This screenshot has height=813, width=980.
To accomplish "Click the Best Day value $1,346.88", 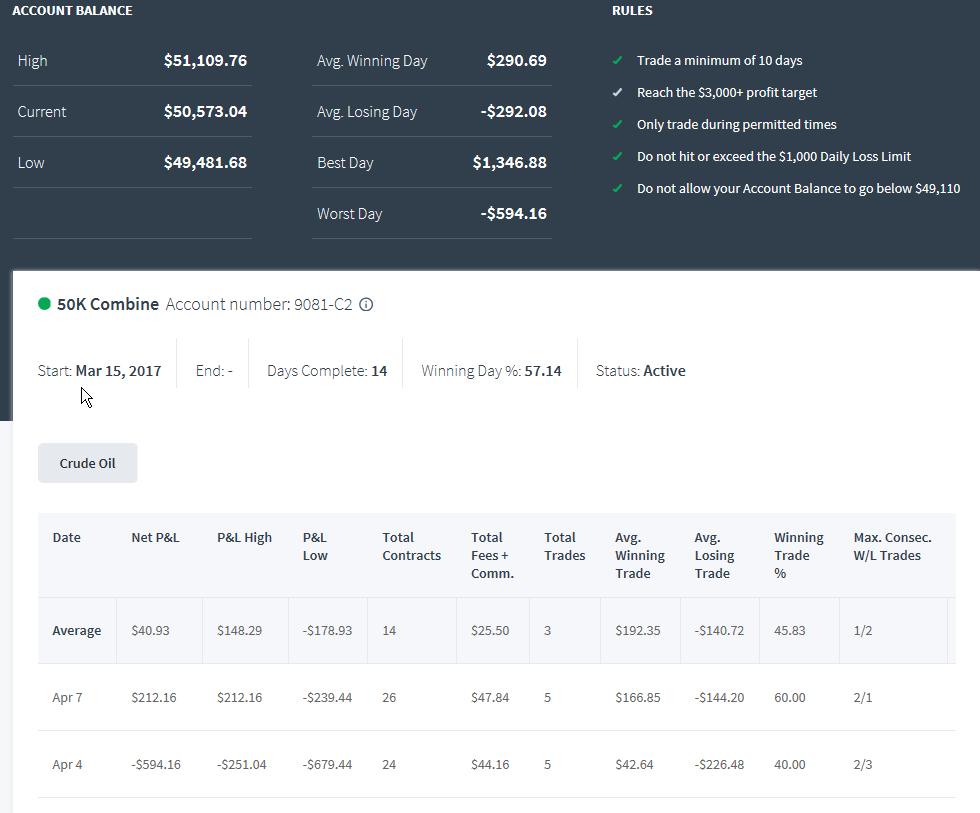I will click(x=509, y=162).
